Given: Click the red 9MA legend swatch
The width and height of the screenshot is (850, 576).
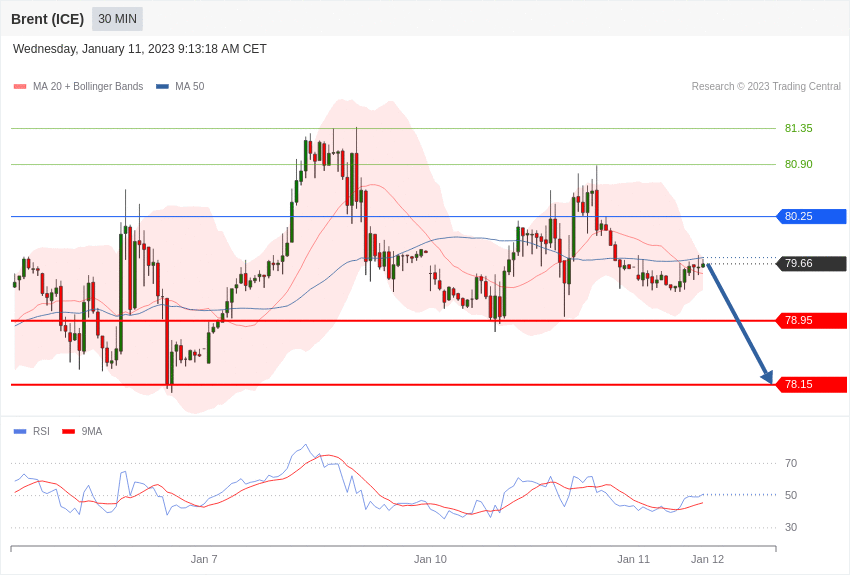Looking at the screenshot, I should coord(69,431).
